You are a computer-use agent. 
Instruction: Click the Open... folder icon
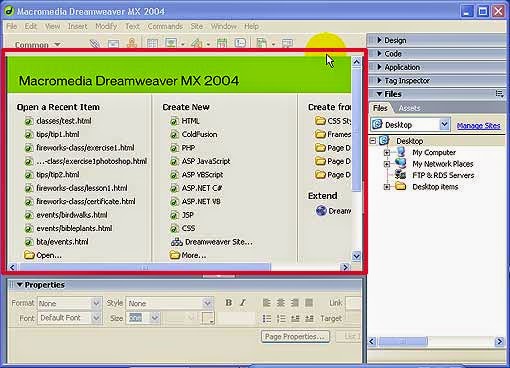29,255
